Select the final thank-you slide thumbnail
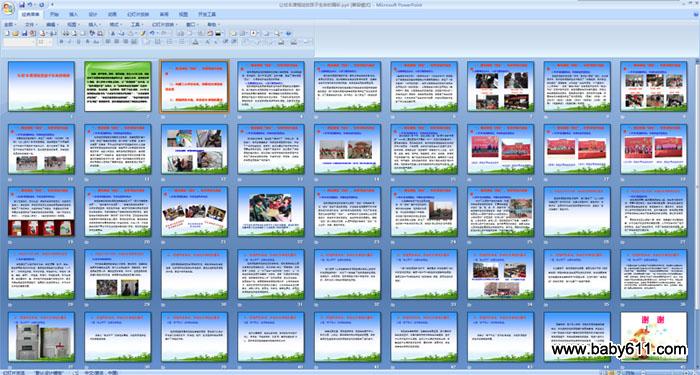This screenshot has height=375, width=700. (654, 336)
